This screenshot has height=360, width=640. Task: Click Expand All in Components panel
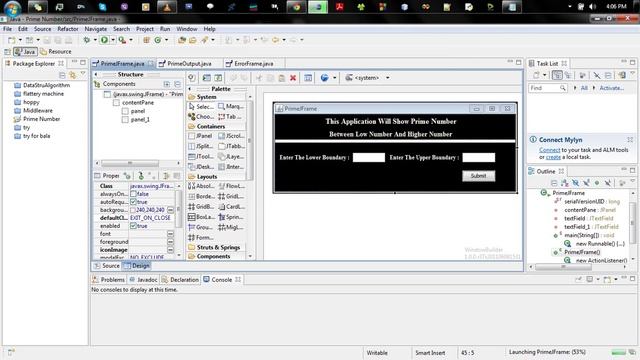[x=167, y=84]
